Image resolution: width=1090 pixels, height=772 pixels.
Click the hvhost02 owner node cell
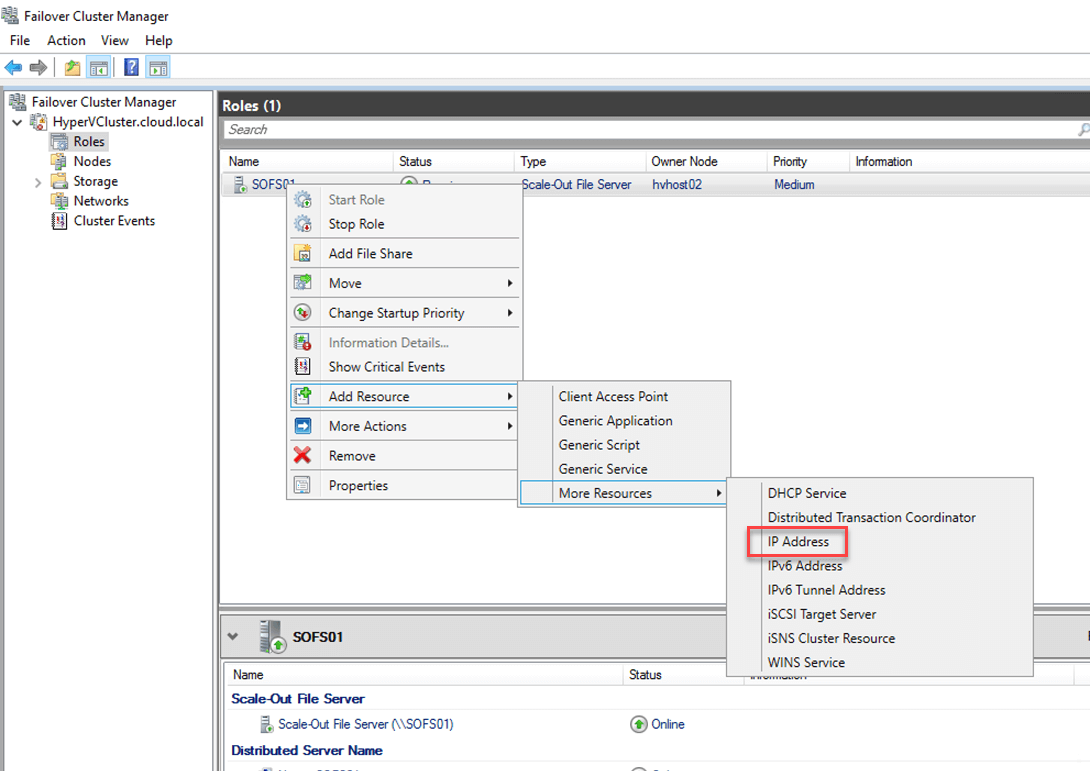[677, 185]
